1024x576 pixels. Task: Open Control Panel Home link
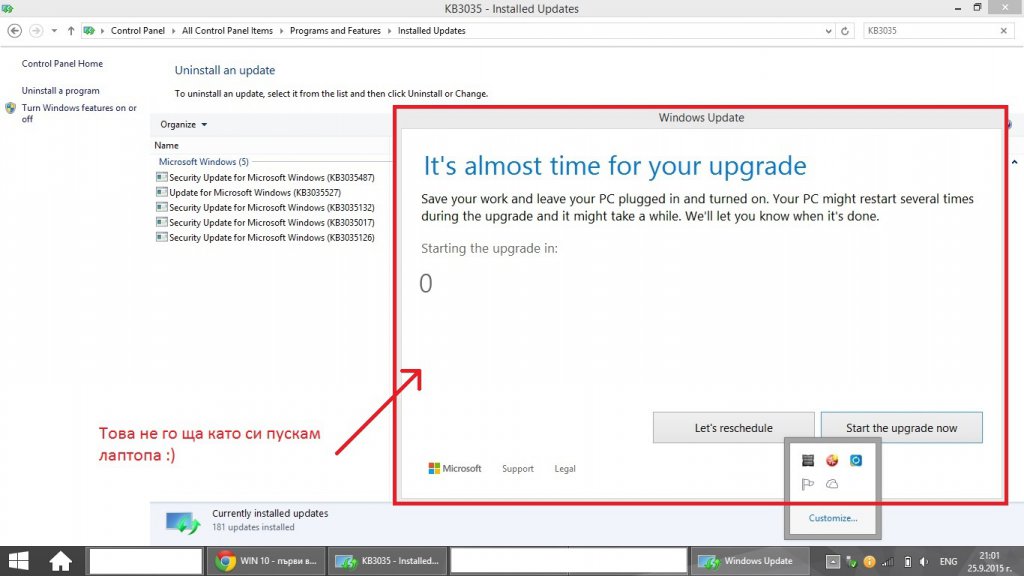62,63
